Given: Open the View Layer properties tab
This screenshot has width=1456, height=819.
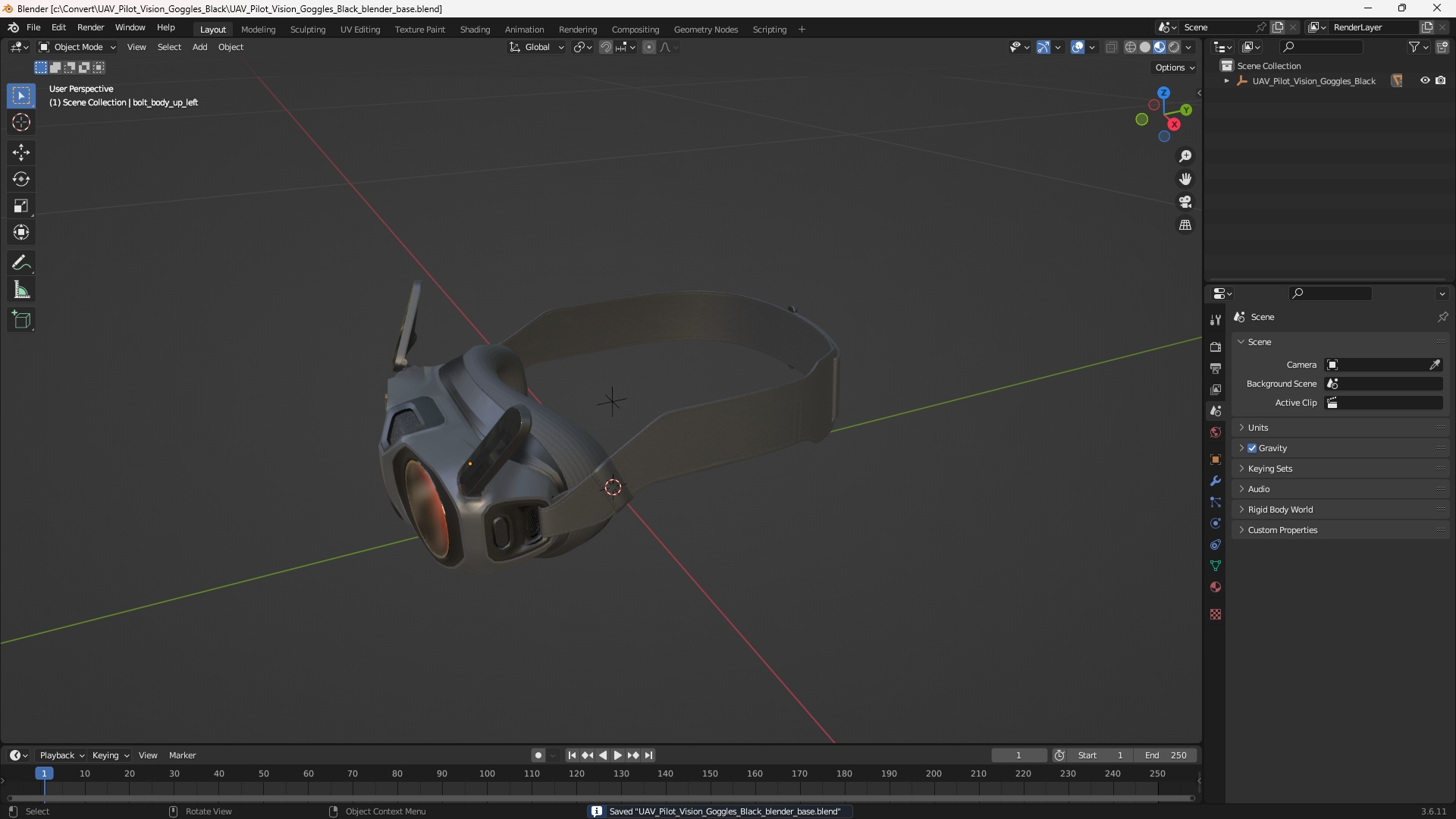Looking at the screenshot, I should click(x=1216, y=389).
